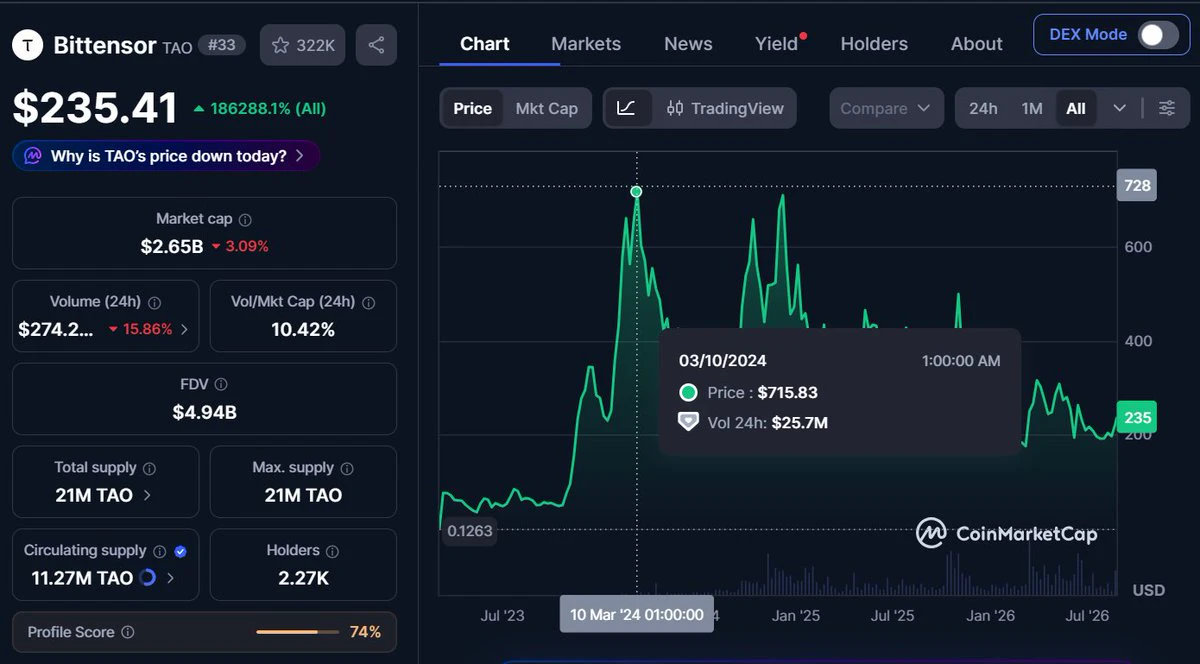Click the Profile Score info icon
Viewport: 1200px width, 664px height.
(127, 632)
